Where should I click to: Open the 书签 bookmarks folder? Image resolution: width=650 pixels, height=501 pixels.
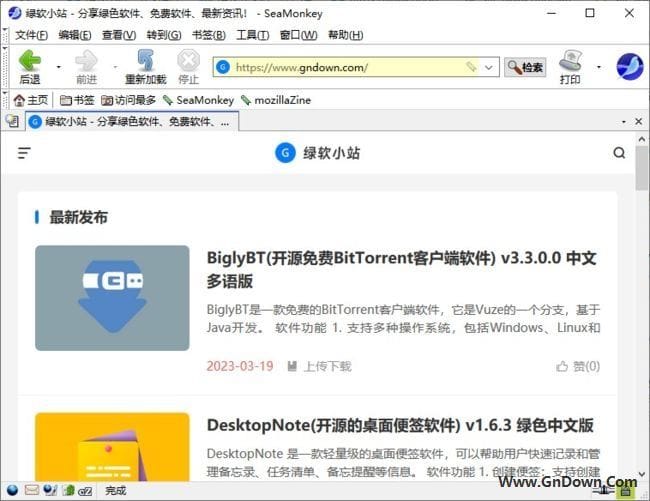pyautogui.click(x=77, y=100)
